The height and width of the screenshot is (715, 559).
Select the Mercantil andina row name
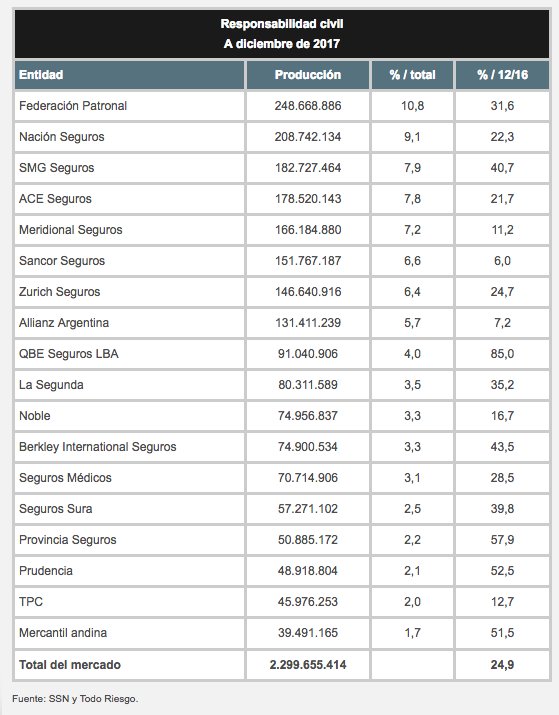[x=63, y=633]
